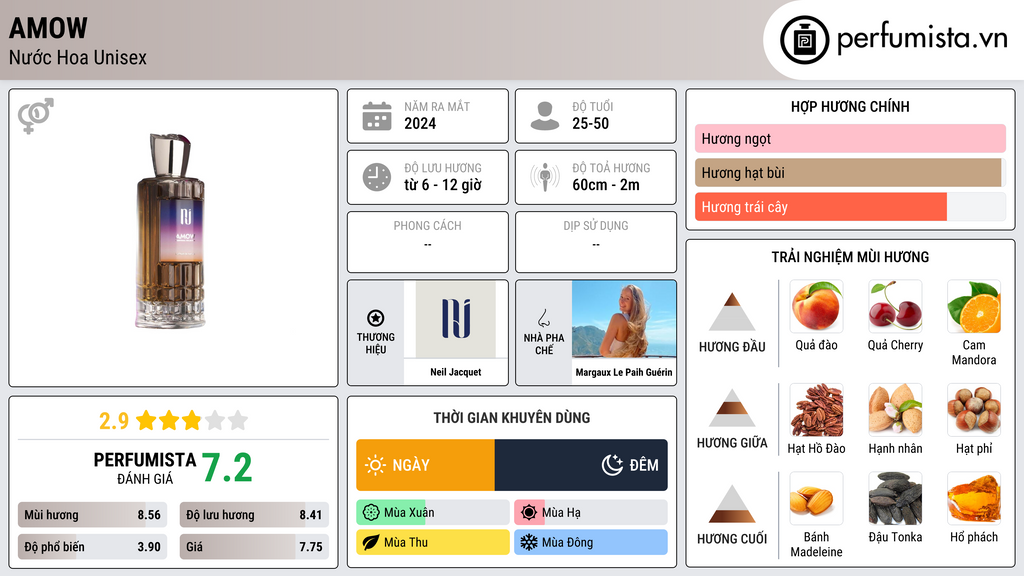Click the calendar icon for launch year

[x=377, y=116]
